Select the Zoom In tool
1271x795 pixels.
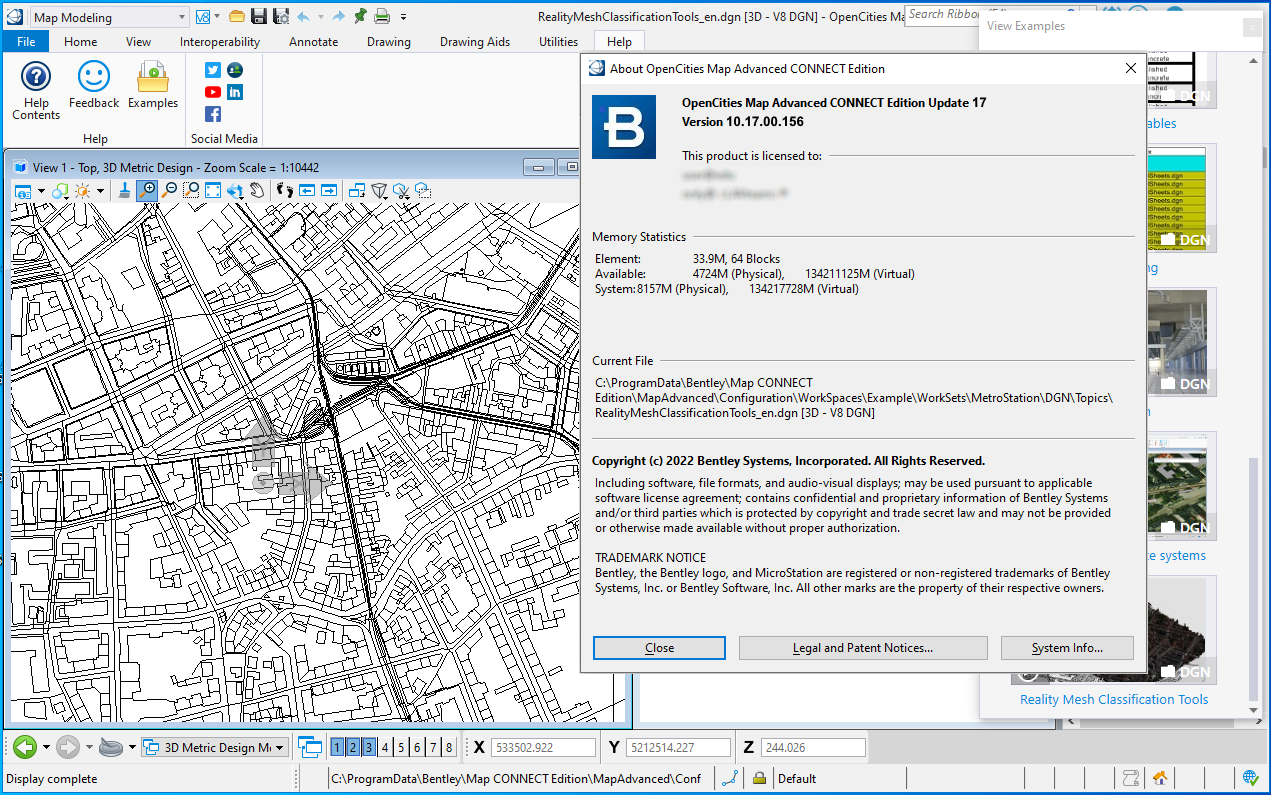(147, 190)
